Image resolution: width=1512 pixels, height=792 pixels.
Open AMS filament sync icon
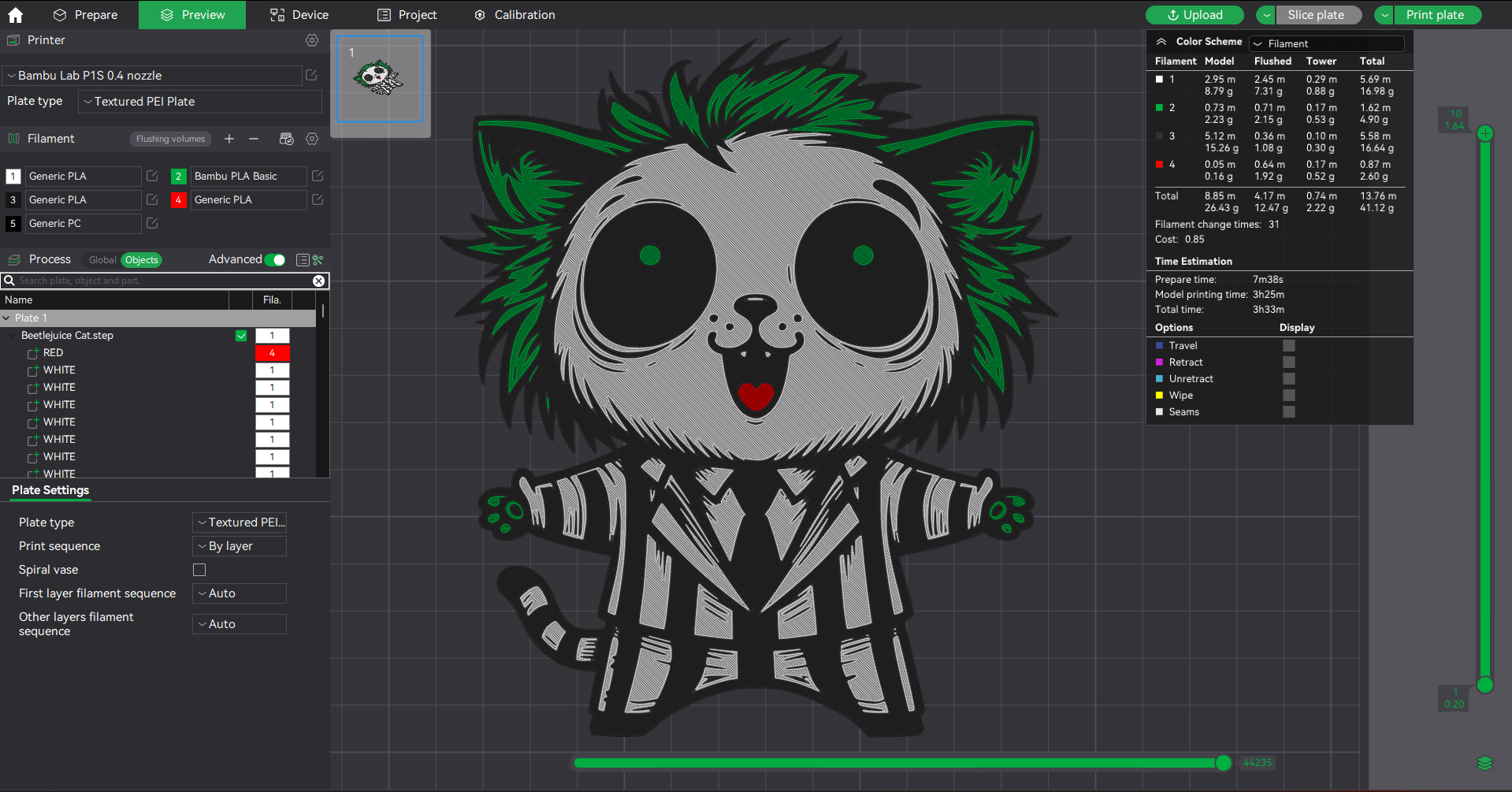tap(287, 139)
